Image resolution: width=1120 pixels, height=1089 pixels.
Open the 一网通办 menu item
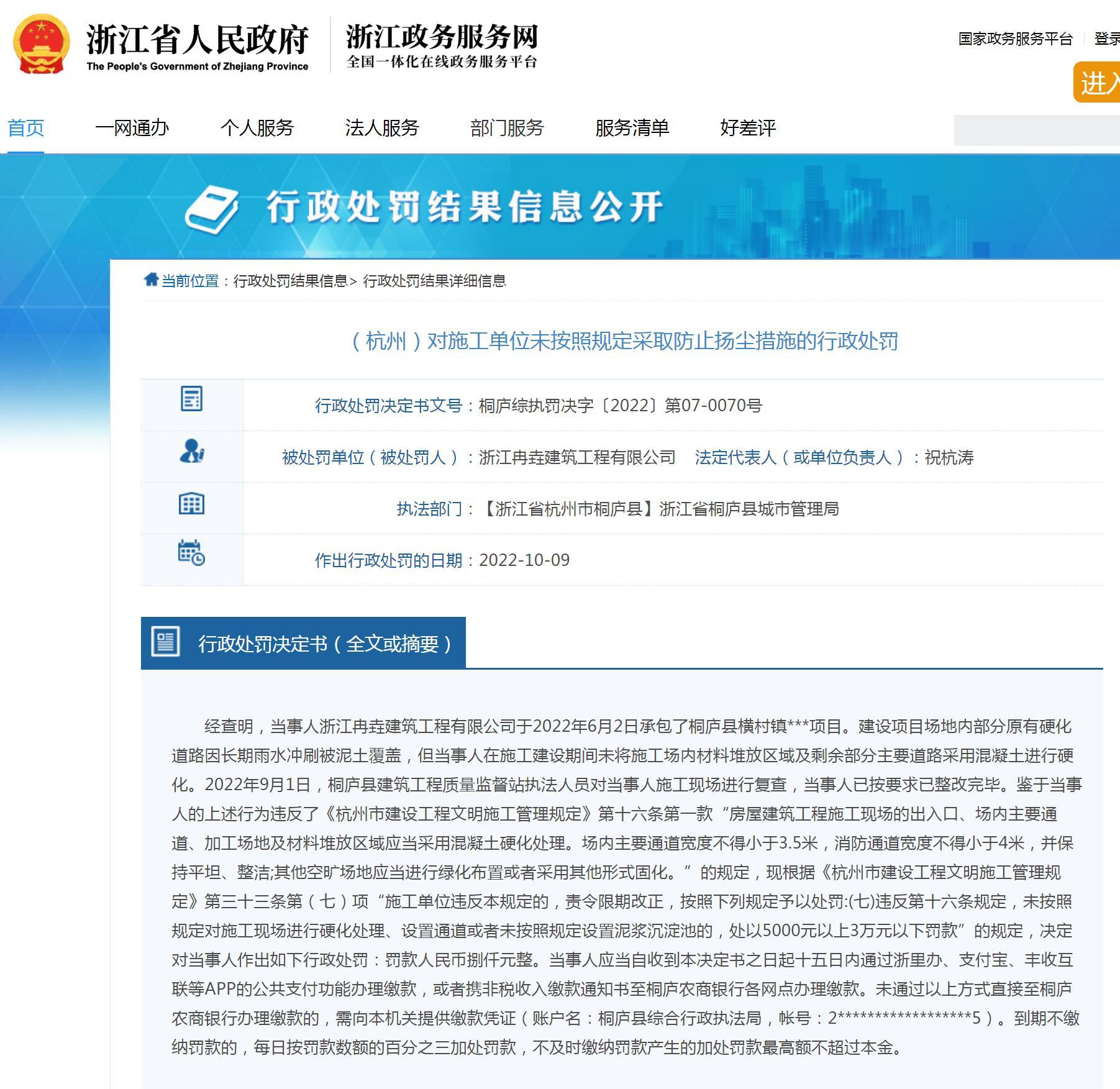point(132,128)
